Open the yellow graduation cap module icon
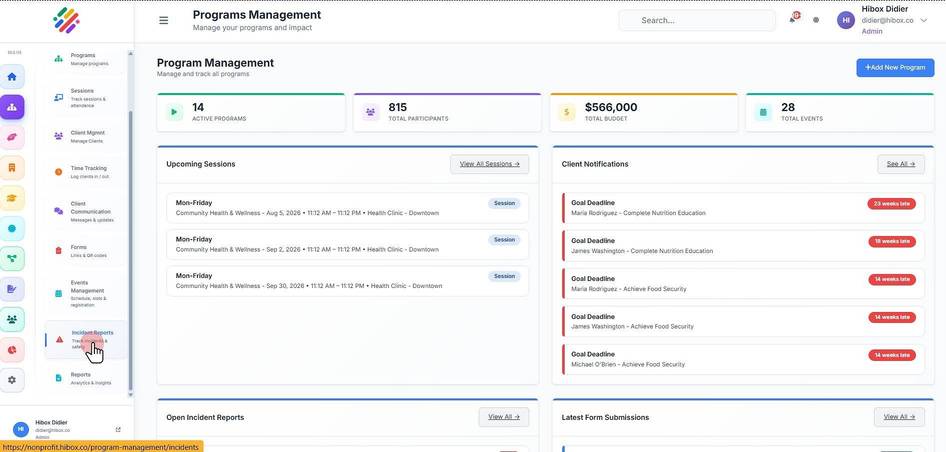Viewport: 946px width, 452px height. tap(12, 198)
